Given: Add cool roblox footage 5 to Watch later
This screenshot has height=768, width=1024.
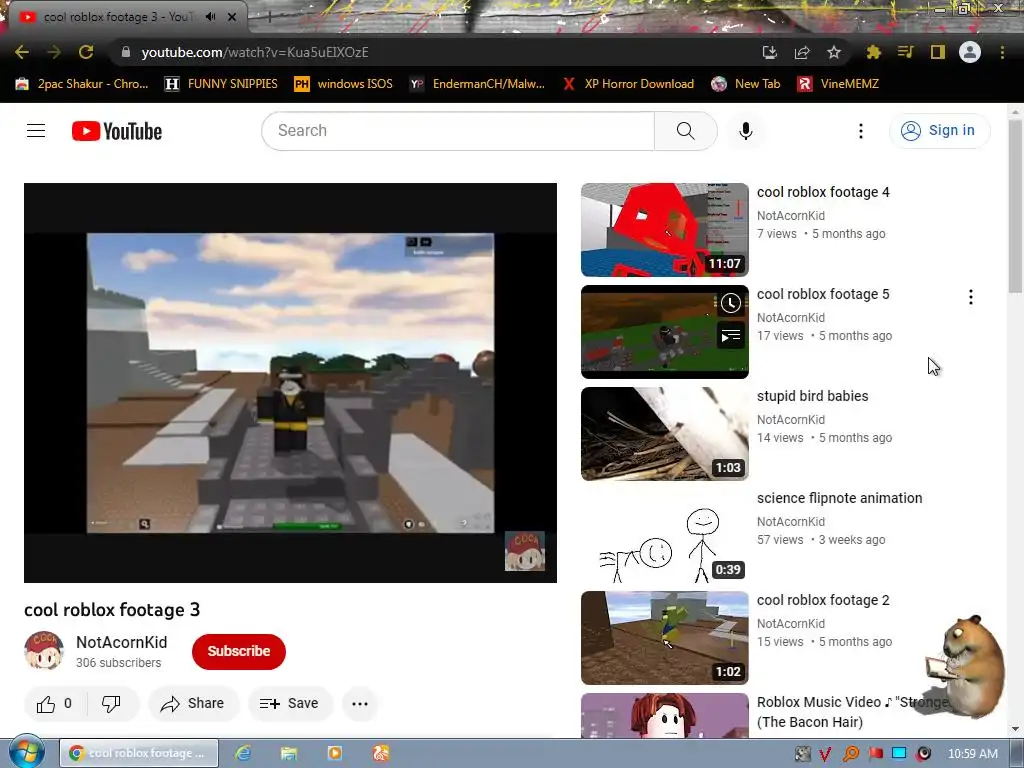Looking at the screenshot, I should (x=731, y=303).
